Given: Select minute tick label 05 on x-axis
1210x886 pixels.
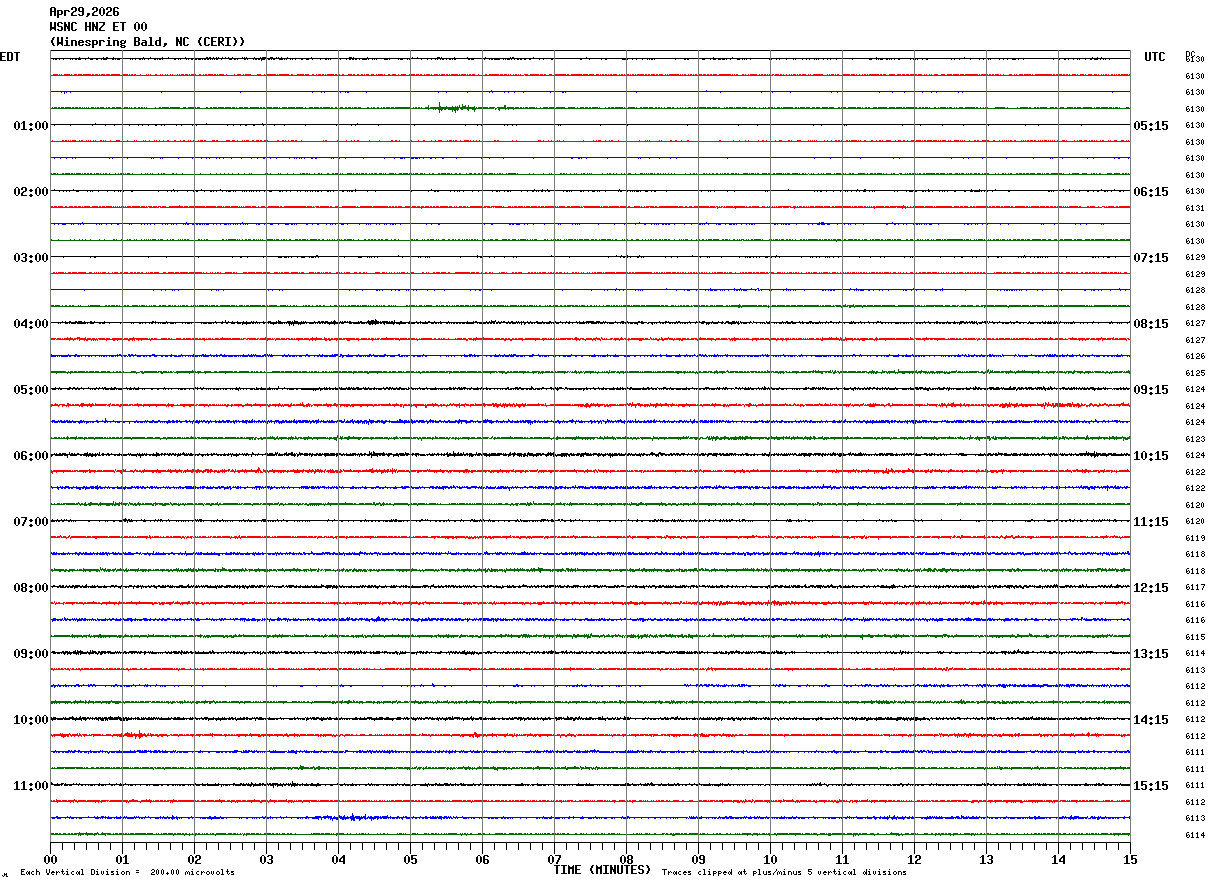Looking at the screenshot, I should [410, 860].
